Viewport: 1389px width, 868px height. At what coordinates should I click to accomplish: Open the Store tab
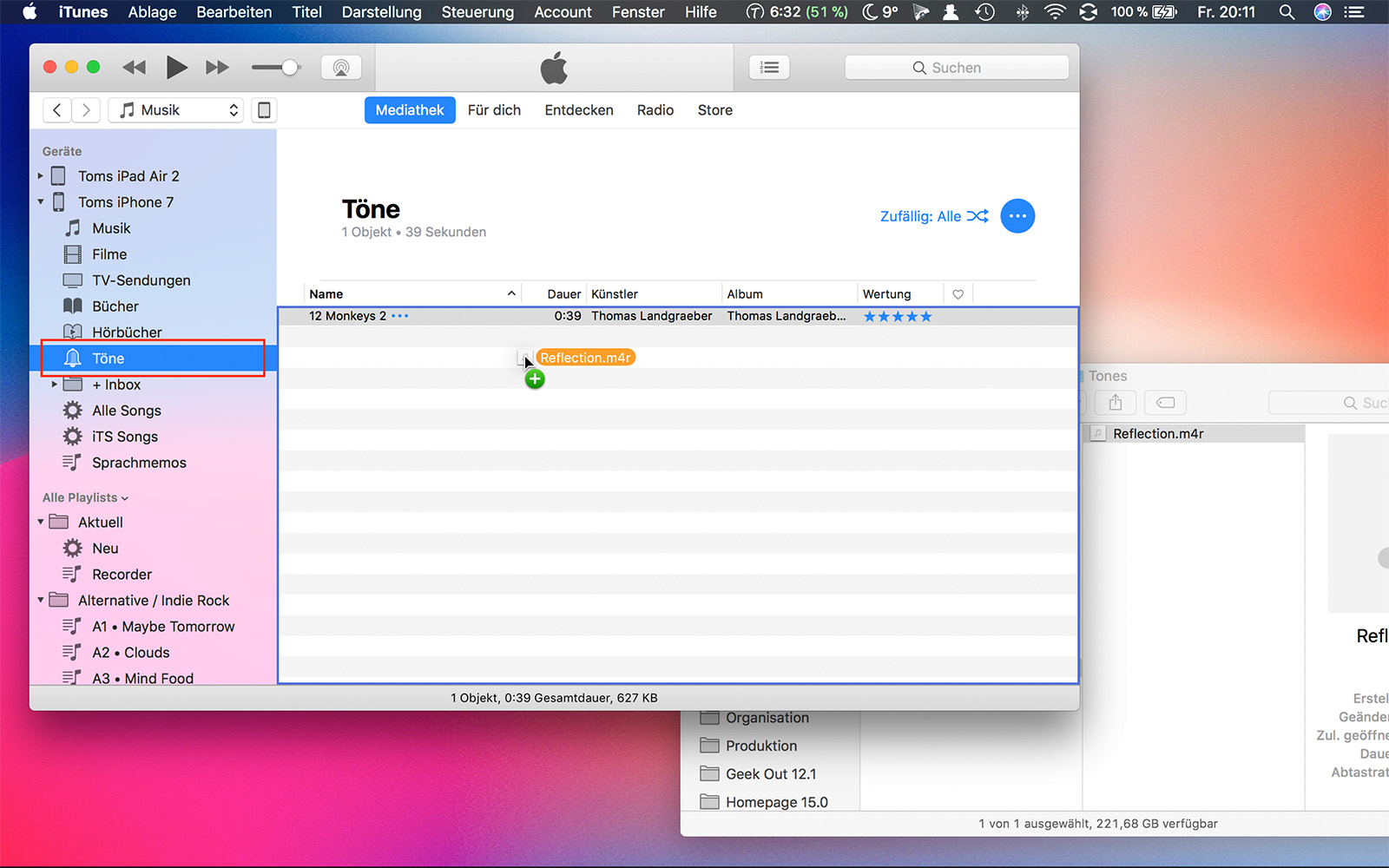[x=715, y=110]
